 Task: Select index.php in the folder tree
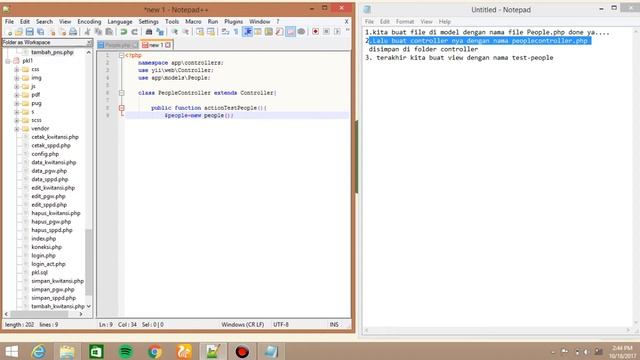pyautogui.click(x=44, y=239)
